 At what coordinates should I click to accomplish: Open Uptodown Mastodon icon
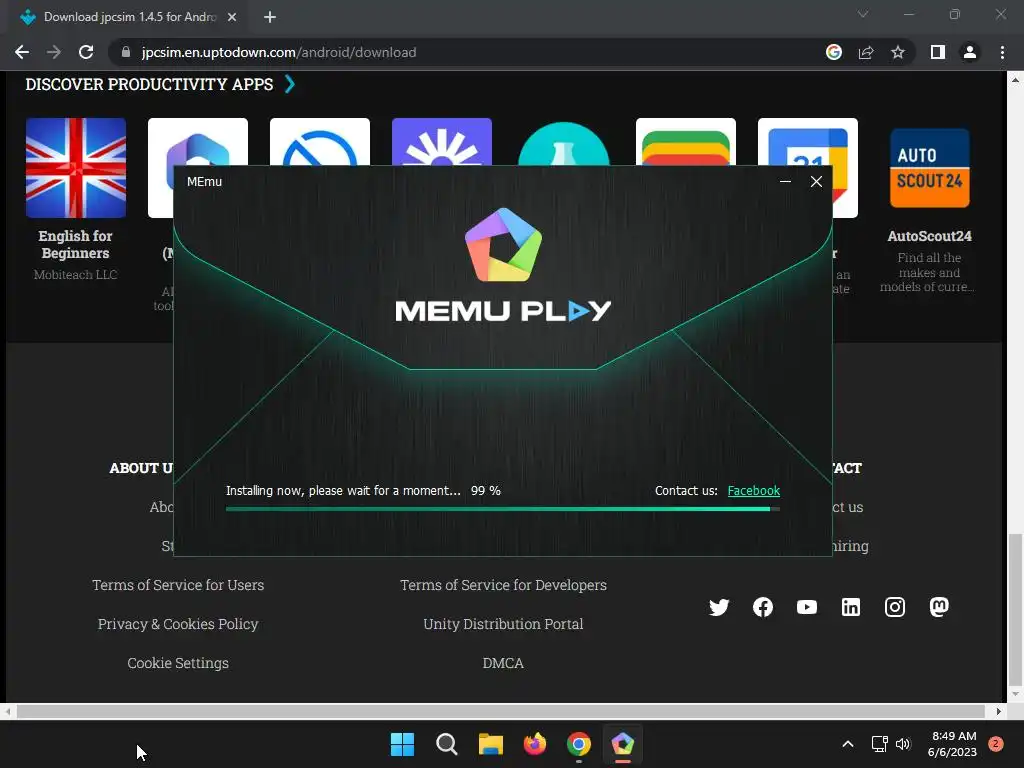[x=939, y=607]
